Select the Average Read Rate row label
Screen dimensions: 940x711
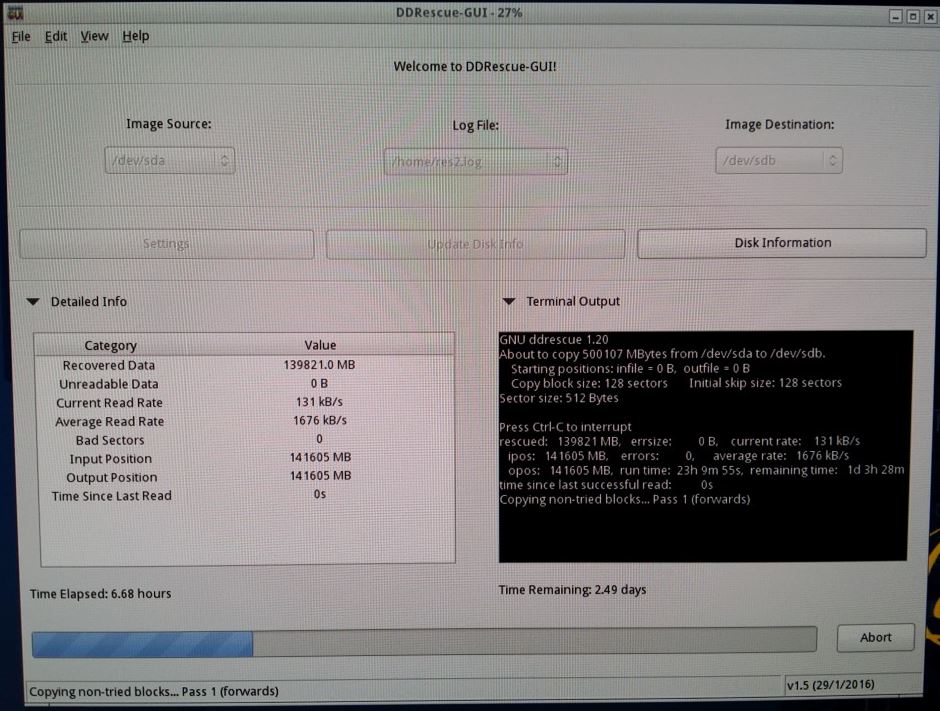pyautogui.click(x=109, y=421)
